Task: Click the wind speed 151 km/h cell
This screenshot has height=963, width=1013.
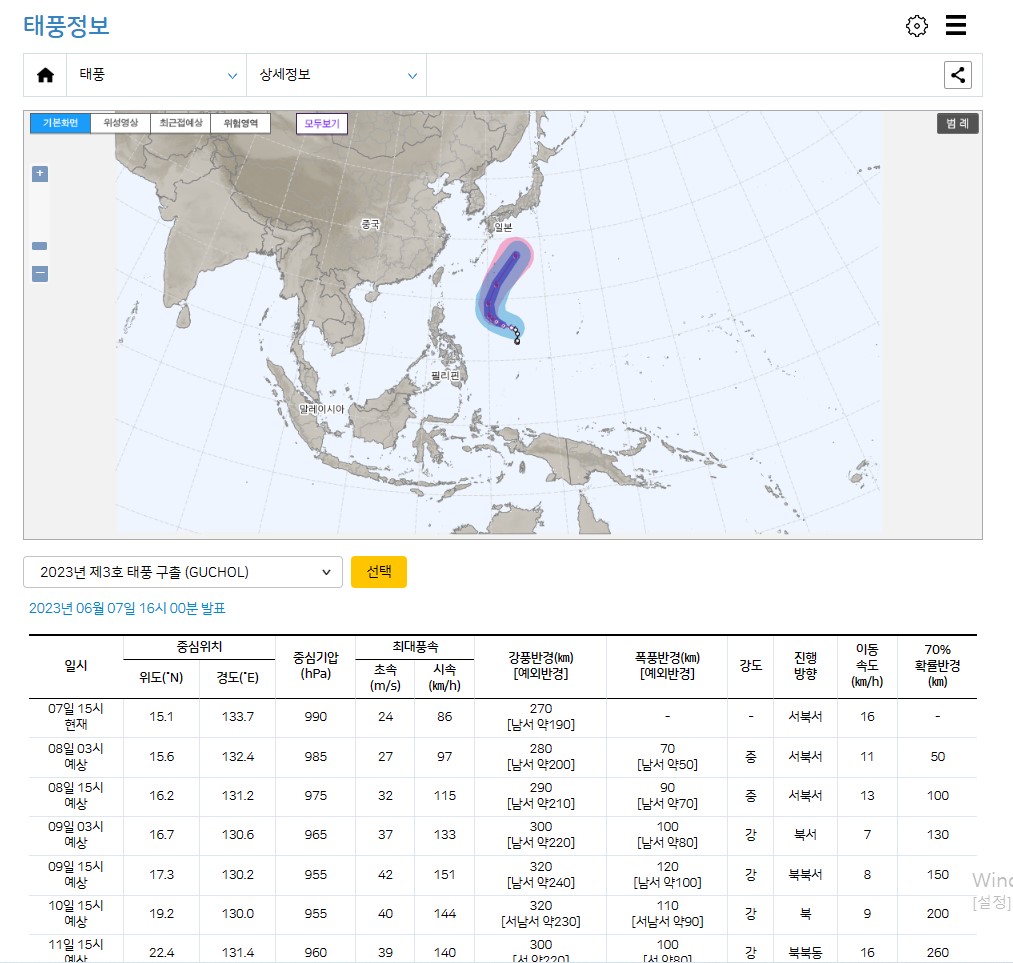Action: pos(444,875)
